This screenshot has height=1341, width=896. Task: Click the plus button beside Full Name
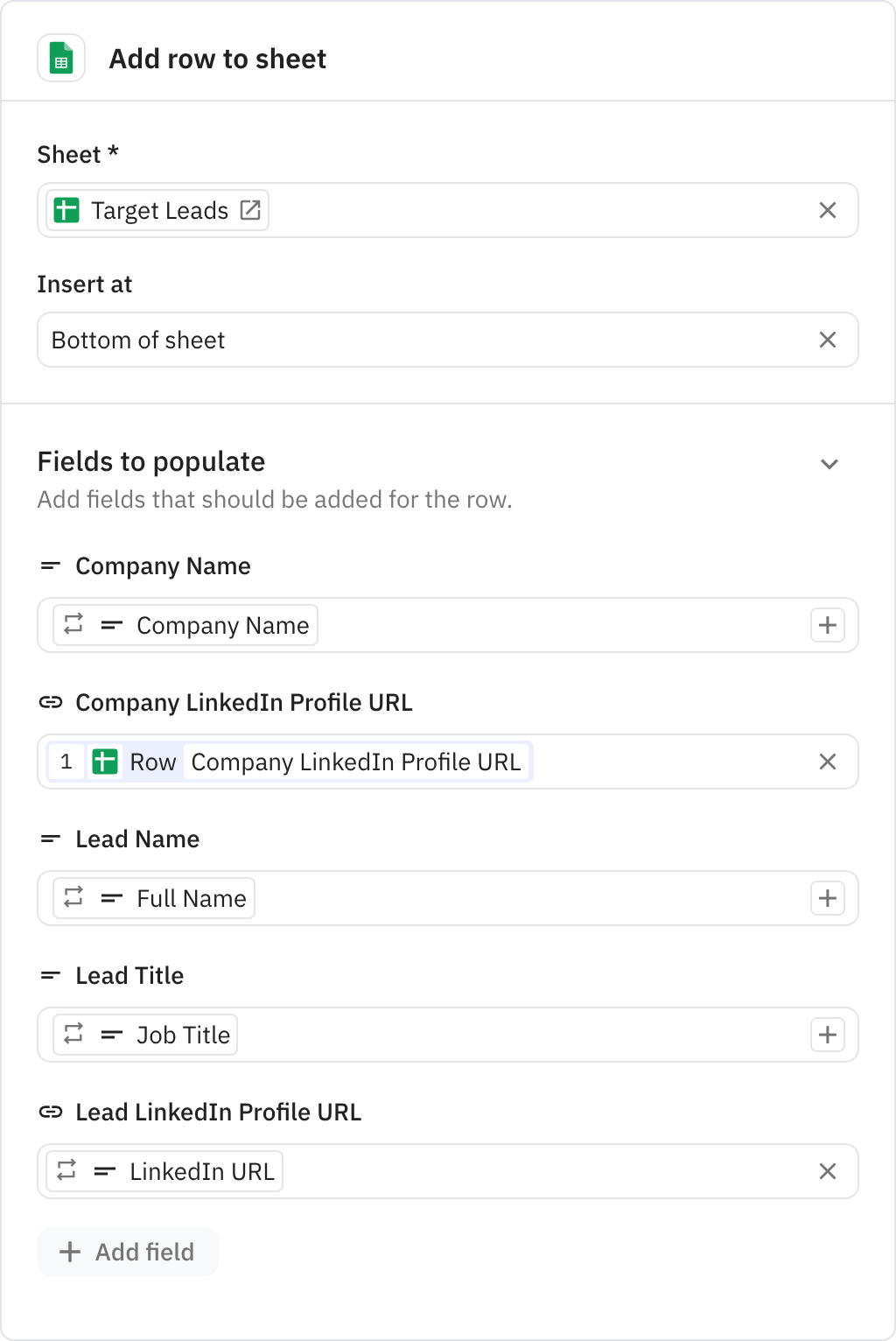(827, 897)
